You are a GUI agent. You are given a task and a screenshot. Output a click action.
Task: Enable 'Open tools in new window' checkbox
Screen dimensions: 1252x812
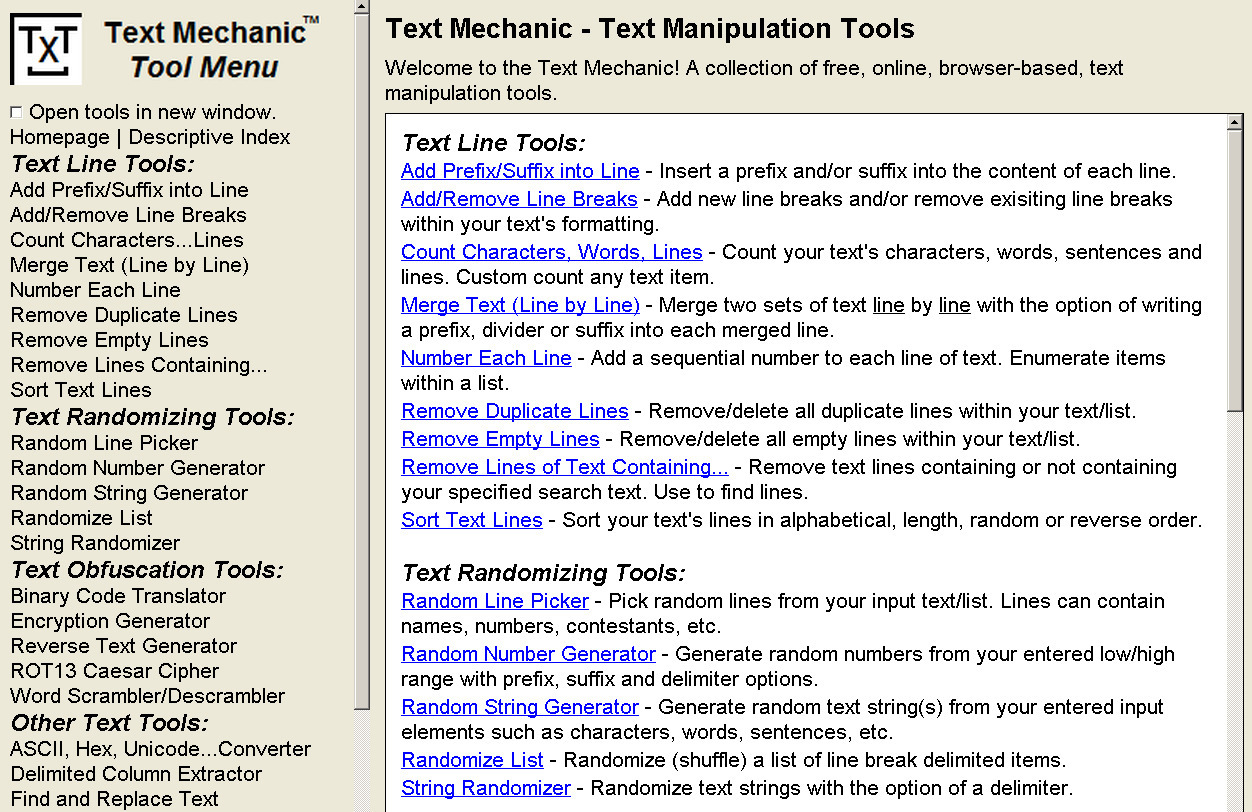pyautogui.click(x=15, y=111)
